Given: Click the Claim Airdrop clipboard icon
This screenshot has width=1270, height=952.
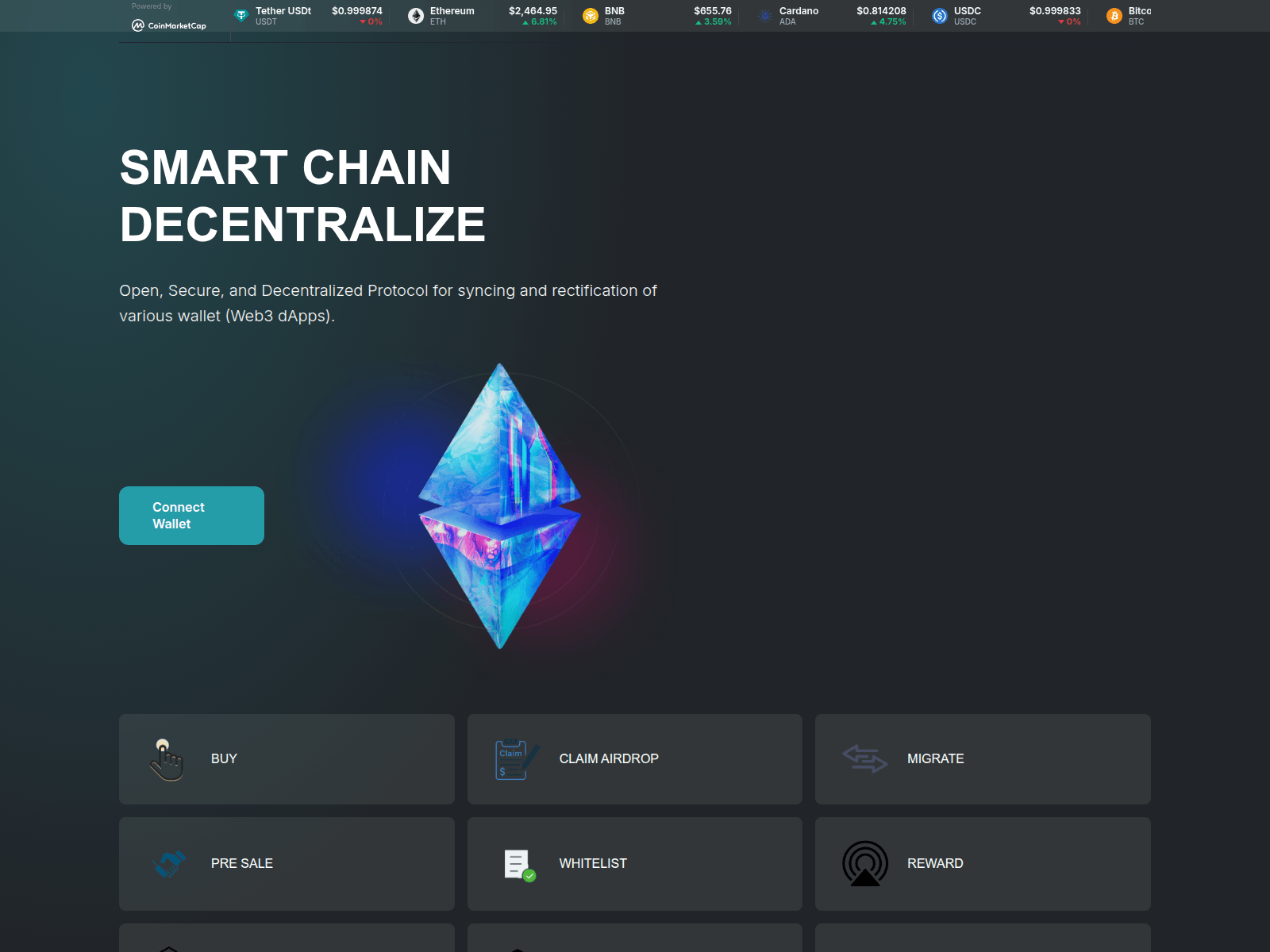Looking at the screenshot, I should 517,759.
